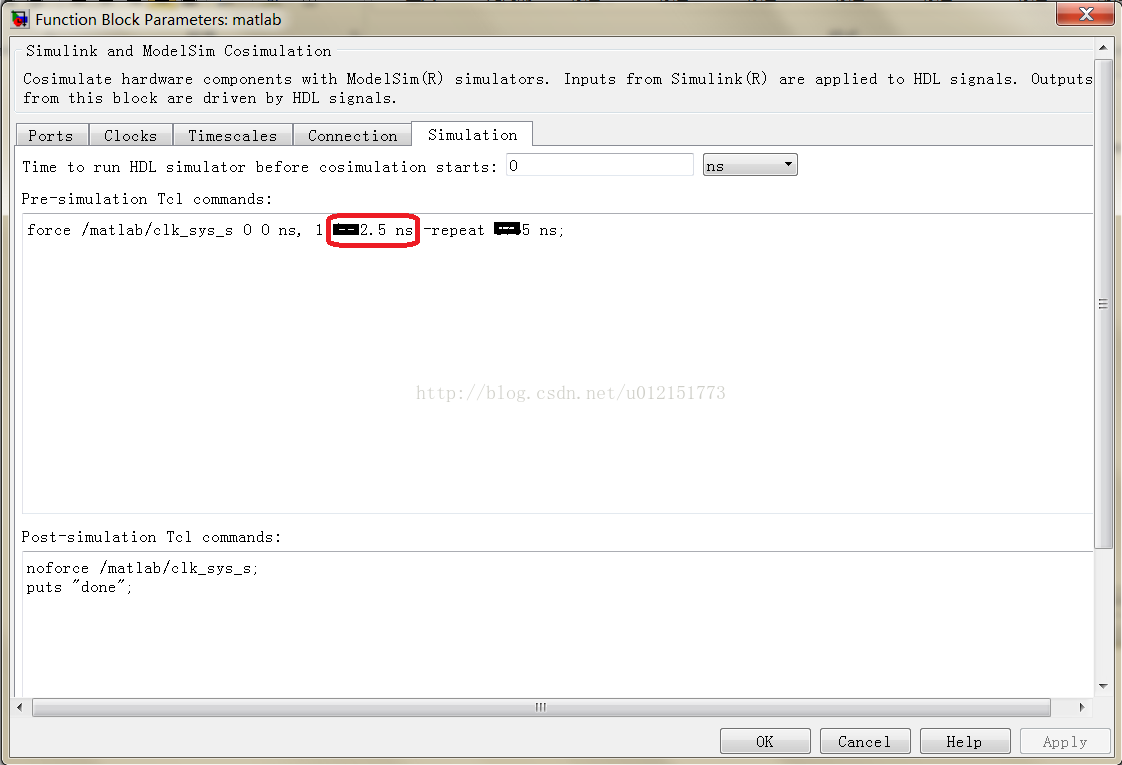Click the horizontal scrollbar left arrow
The height and width of the screenshot is (765, 1122).
19,707
